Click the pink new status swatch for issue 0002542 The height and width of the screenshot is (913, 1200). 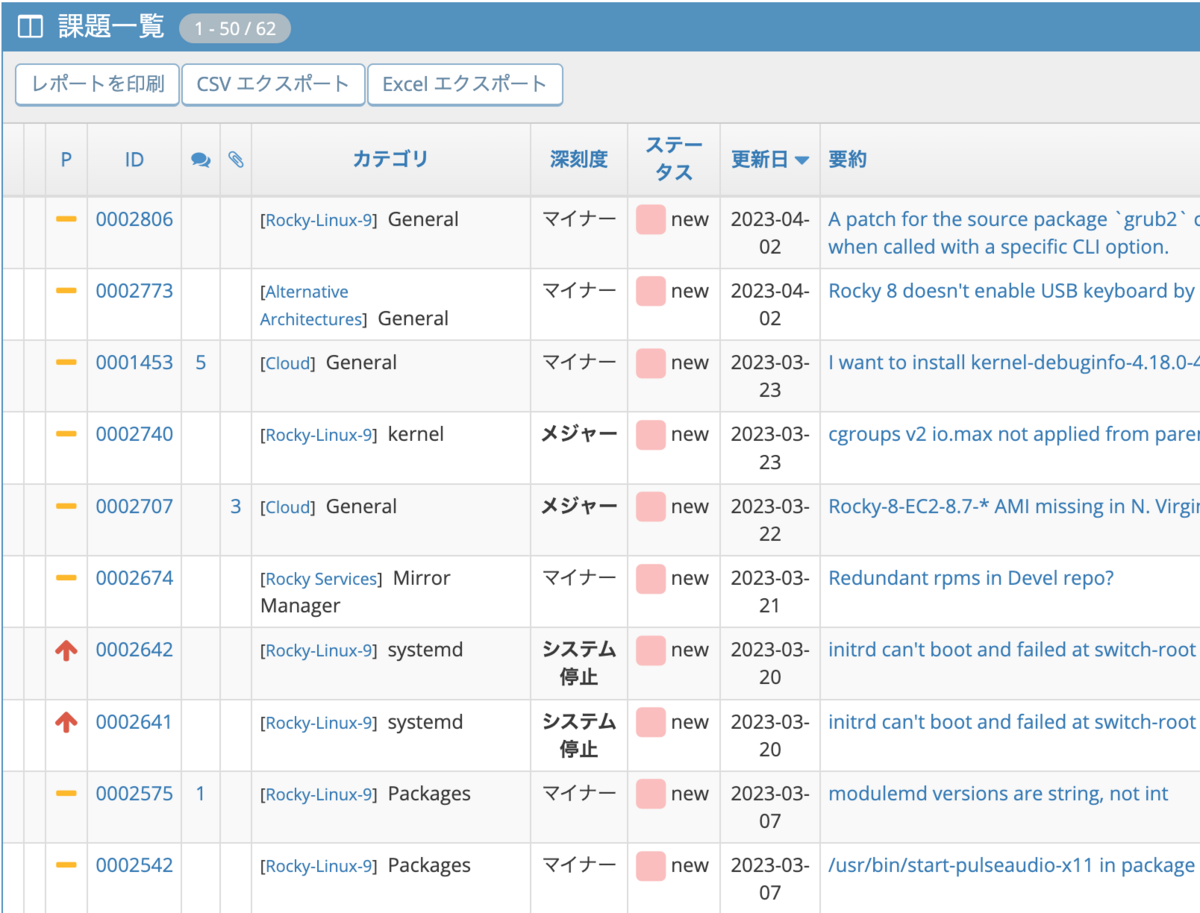650,866
